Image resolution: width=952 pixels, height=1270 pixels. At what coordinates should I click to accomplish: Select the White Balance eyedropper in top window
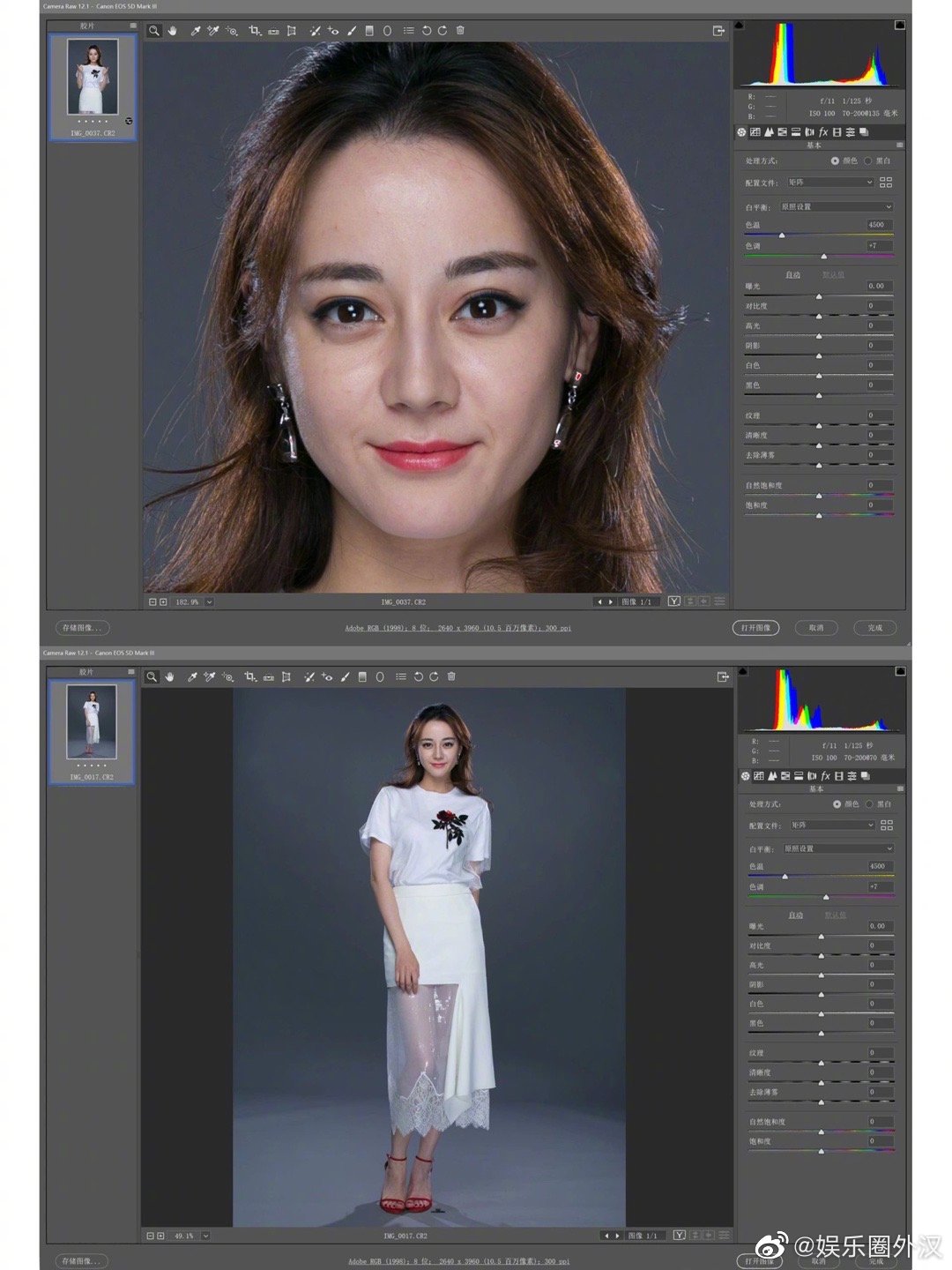(x=196, y=31)
